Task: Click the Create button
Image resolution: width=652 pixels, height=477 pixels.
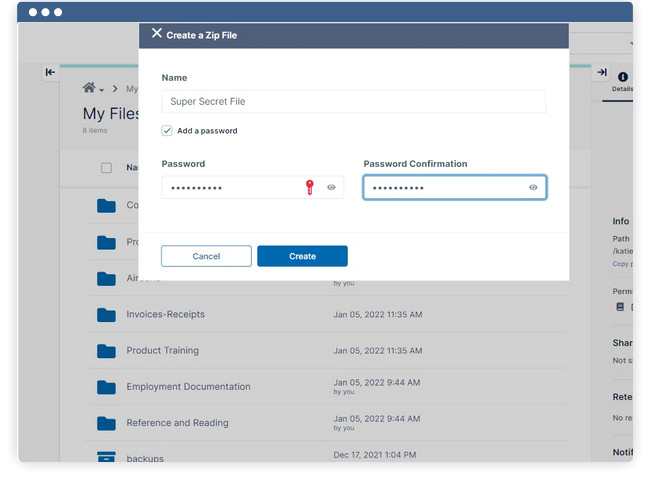Action: [x=302, y=256]
